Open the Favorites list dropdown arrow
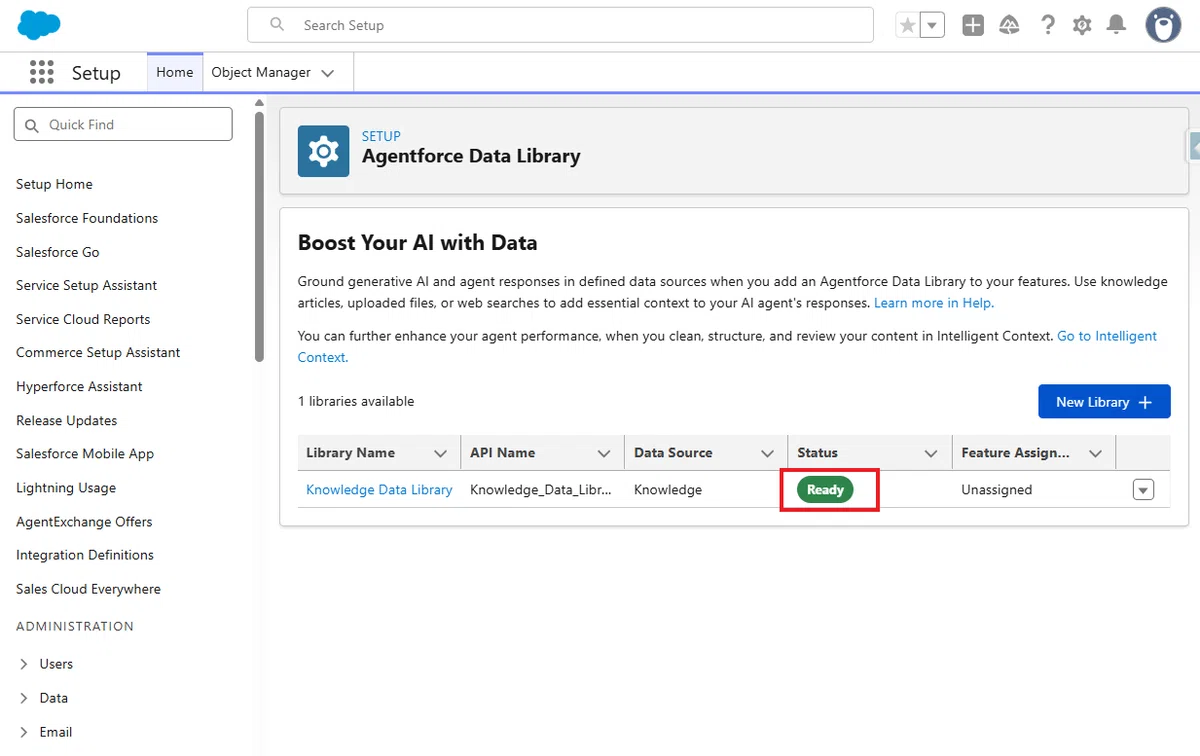The width and height of the screenshot is (1200, 756). (x=932, y=25)
